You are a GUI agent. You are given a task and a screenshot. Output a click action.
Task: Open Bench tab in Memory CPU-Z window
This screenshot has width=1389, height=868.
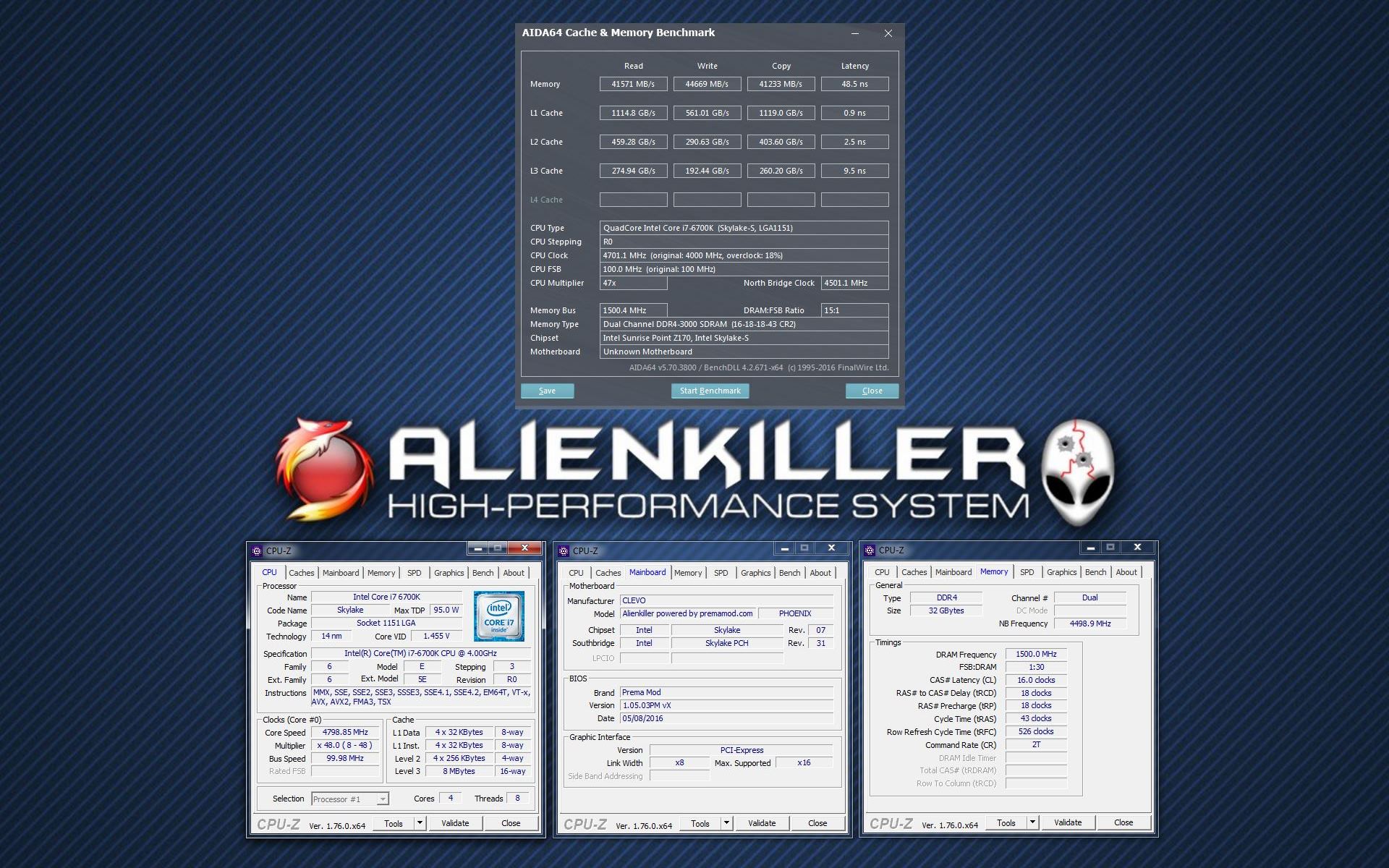(1095, 572)
